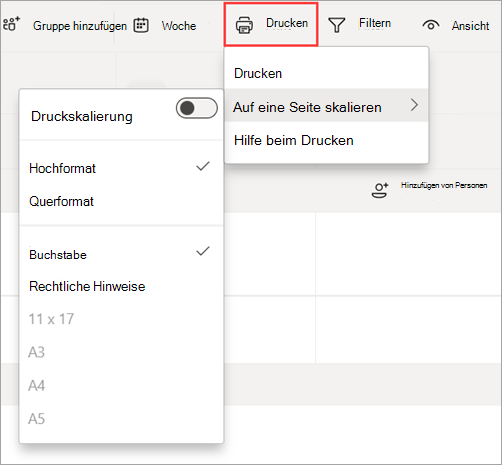Open the Woche view selector
The height and width of the screenshot is (465, 502).
(x=179, y=26)
